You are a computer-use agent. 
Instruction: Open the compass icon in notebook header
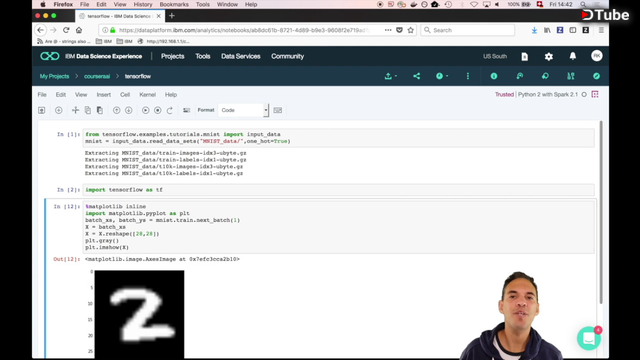596,76
